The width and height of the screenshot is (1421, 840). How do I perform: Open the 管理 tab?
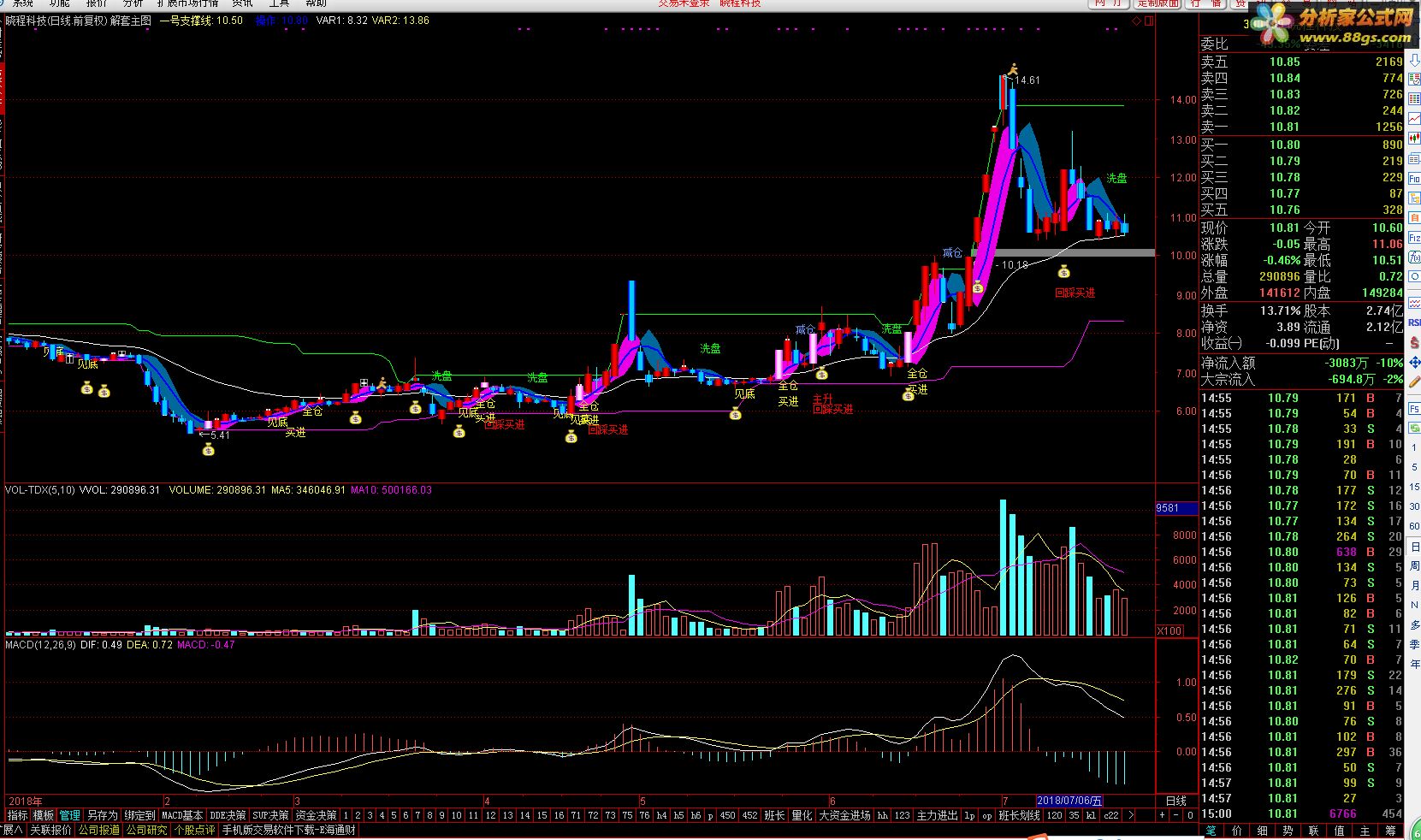tap(69, 815)
